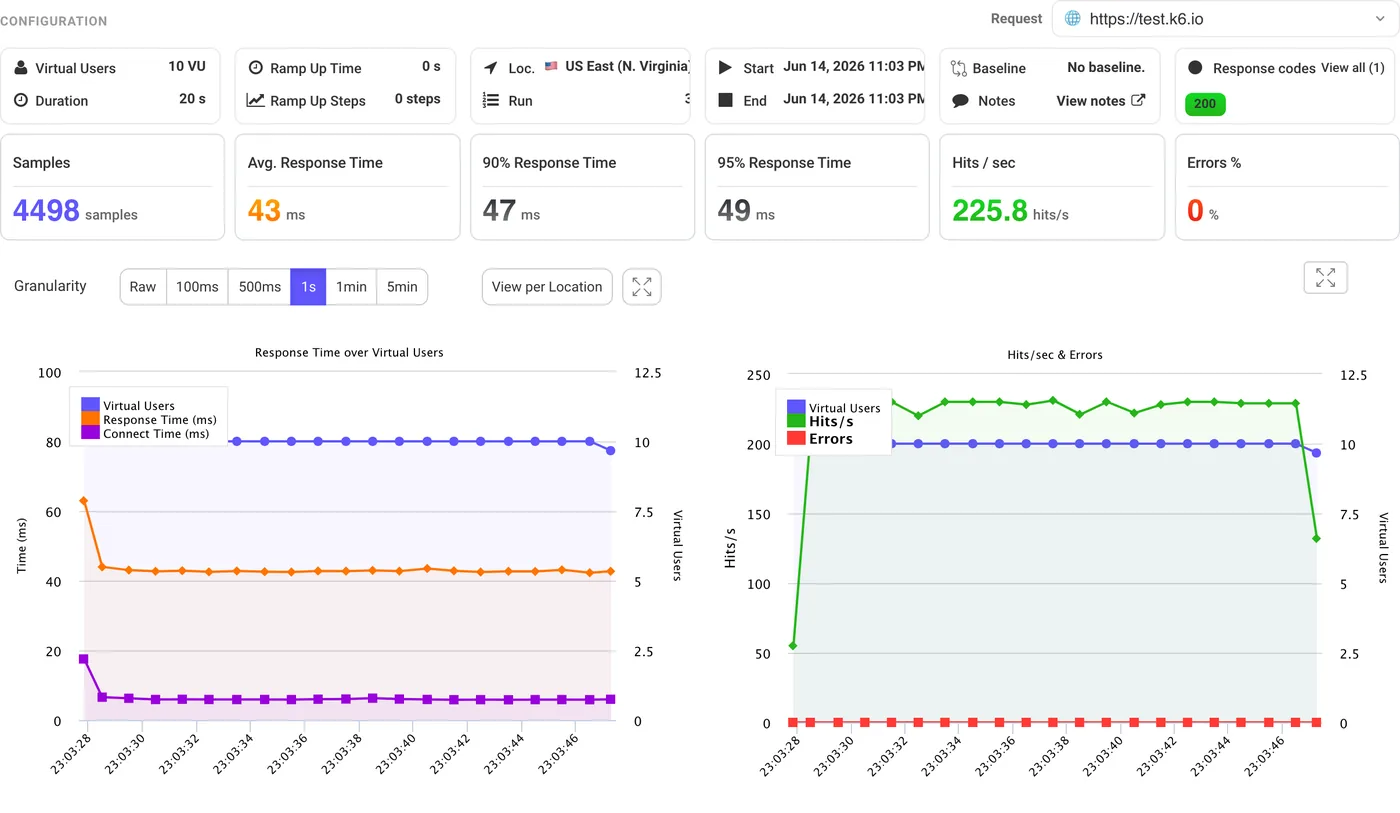Click the US flag icon
This screenshot has width=1400, height=813.
point(551,66)
